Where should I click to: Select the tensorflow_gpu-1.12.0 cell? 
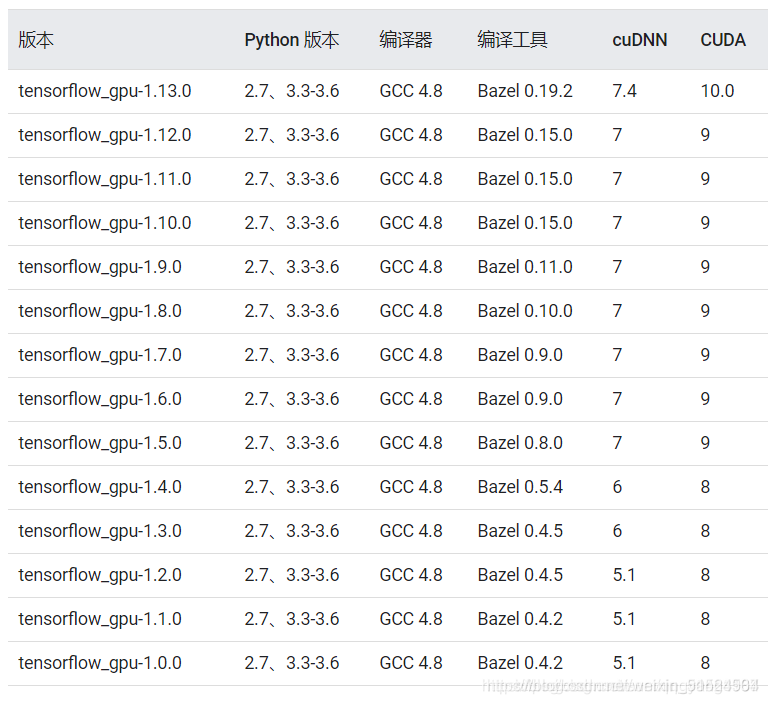pos(105,135)
